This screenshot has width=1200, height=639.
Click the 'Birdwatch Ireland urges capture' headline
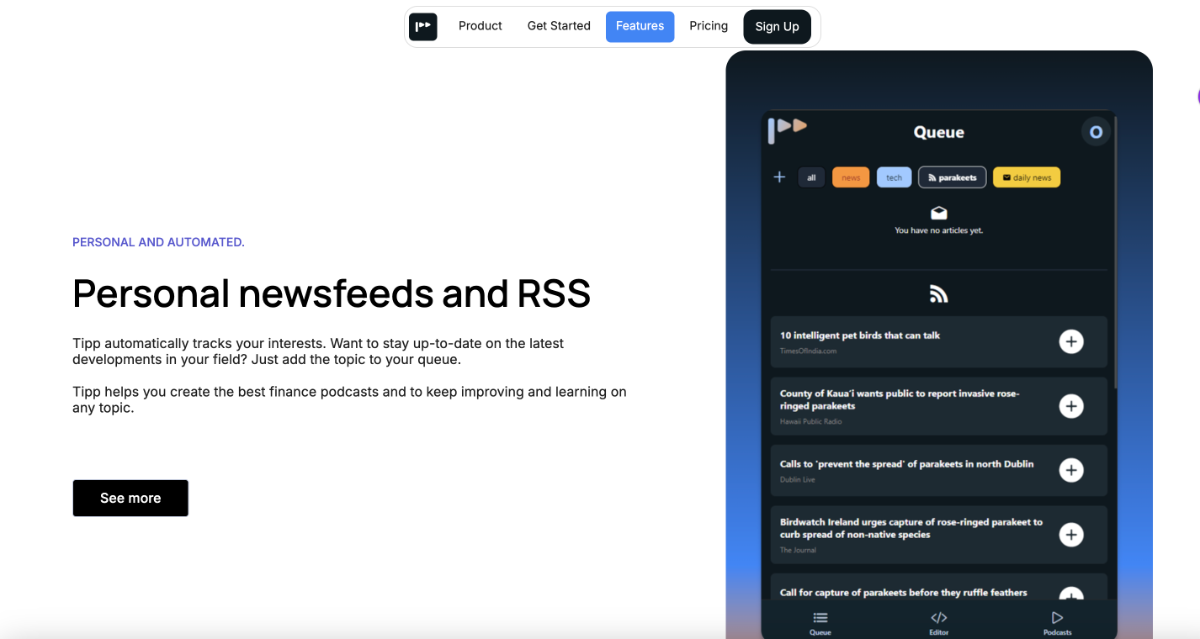pyautogui.click(x=911, y=528)
